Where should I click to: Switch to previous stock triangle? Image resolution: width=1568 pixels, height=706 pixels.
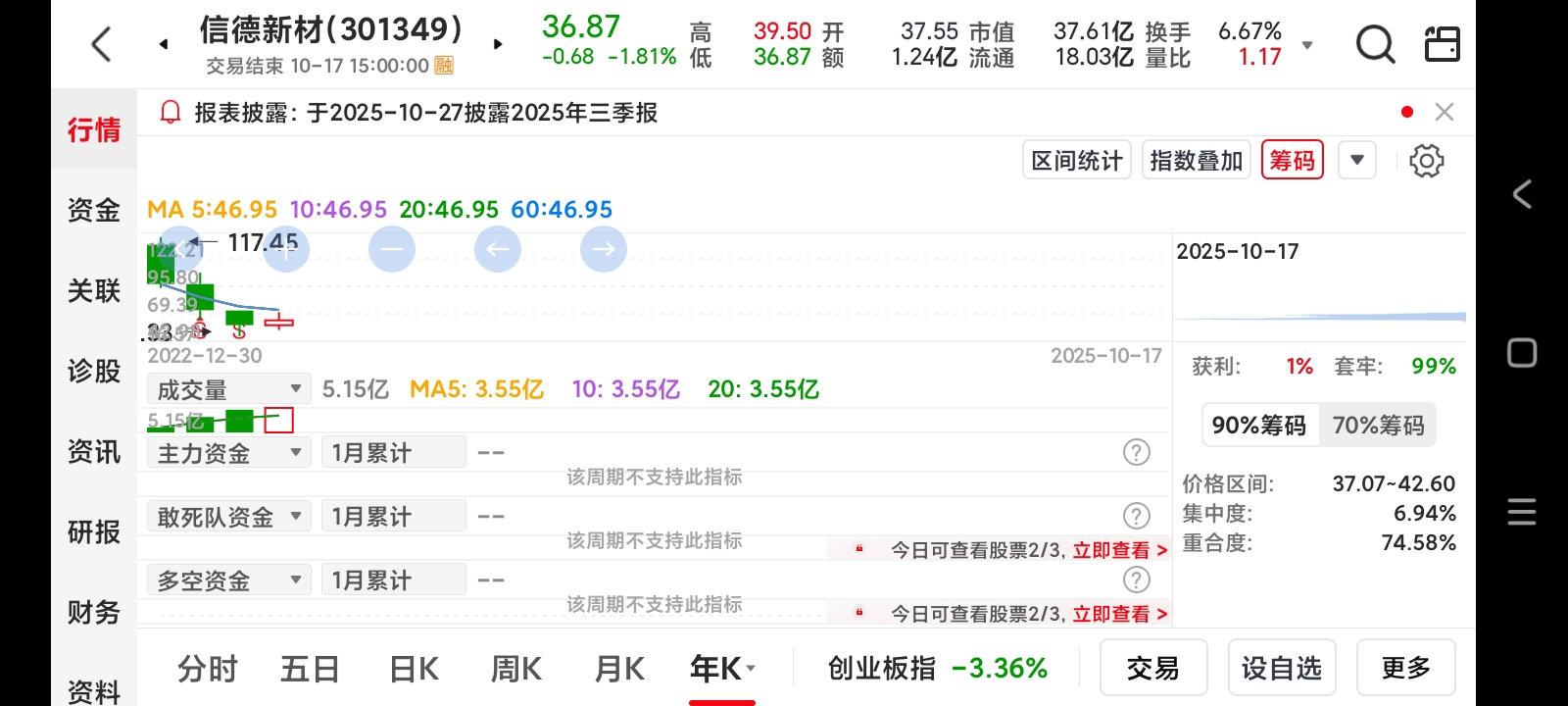click(164, 44)
